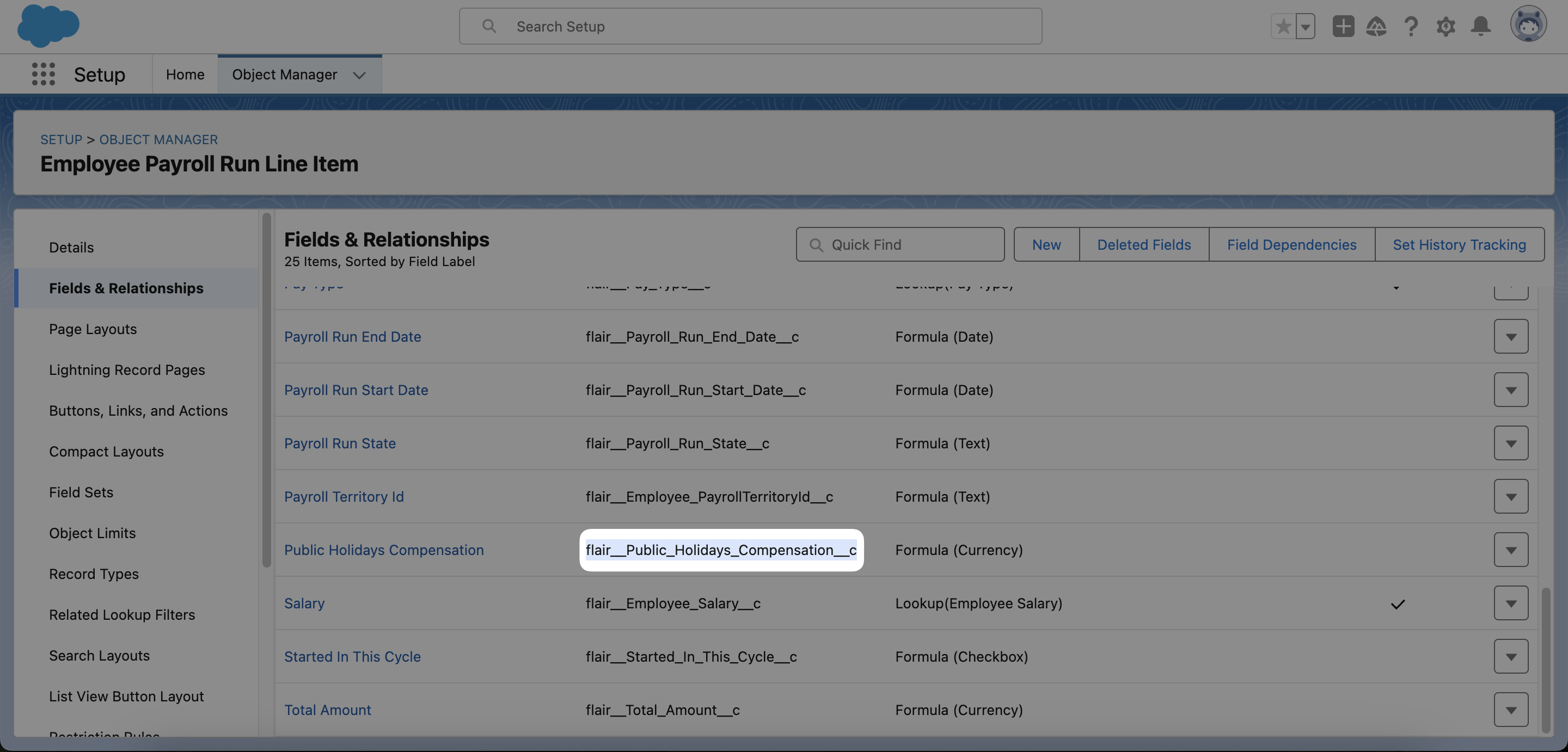View notifications bell
The image size is (1568, 752).
click(1480, 26)
